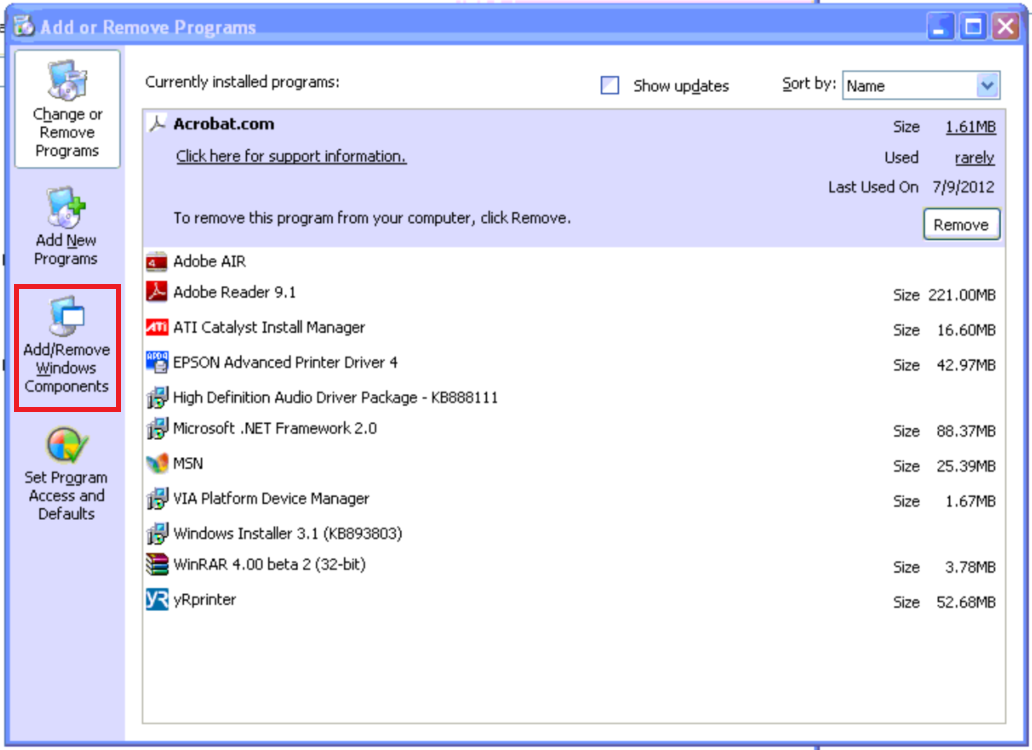Click the Add or Remove Programs title bar icon
Image resolution: width=1032 pixels, height=750 pixels.
click(x=24, y=26)
